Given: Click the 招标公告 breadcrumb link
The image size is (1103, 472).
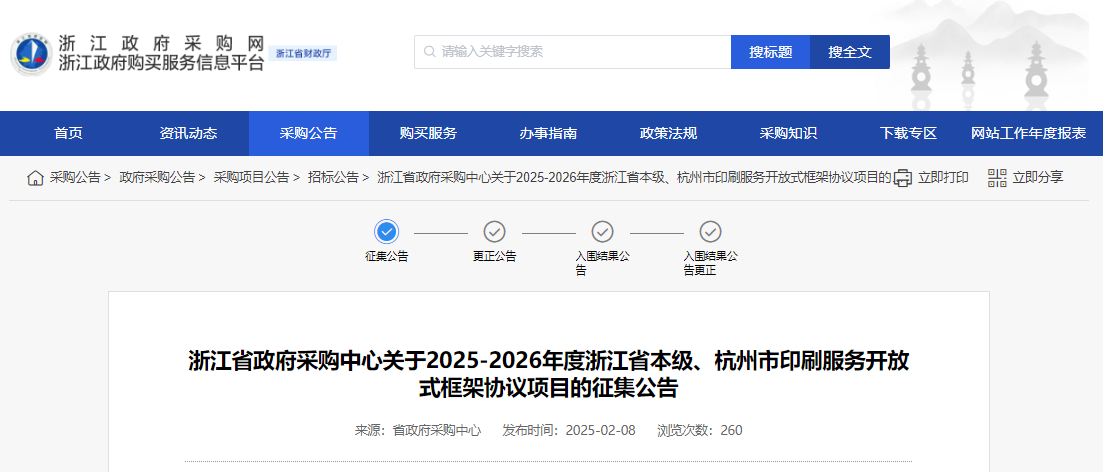Looking at the screenshot, I should point(333,178).
